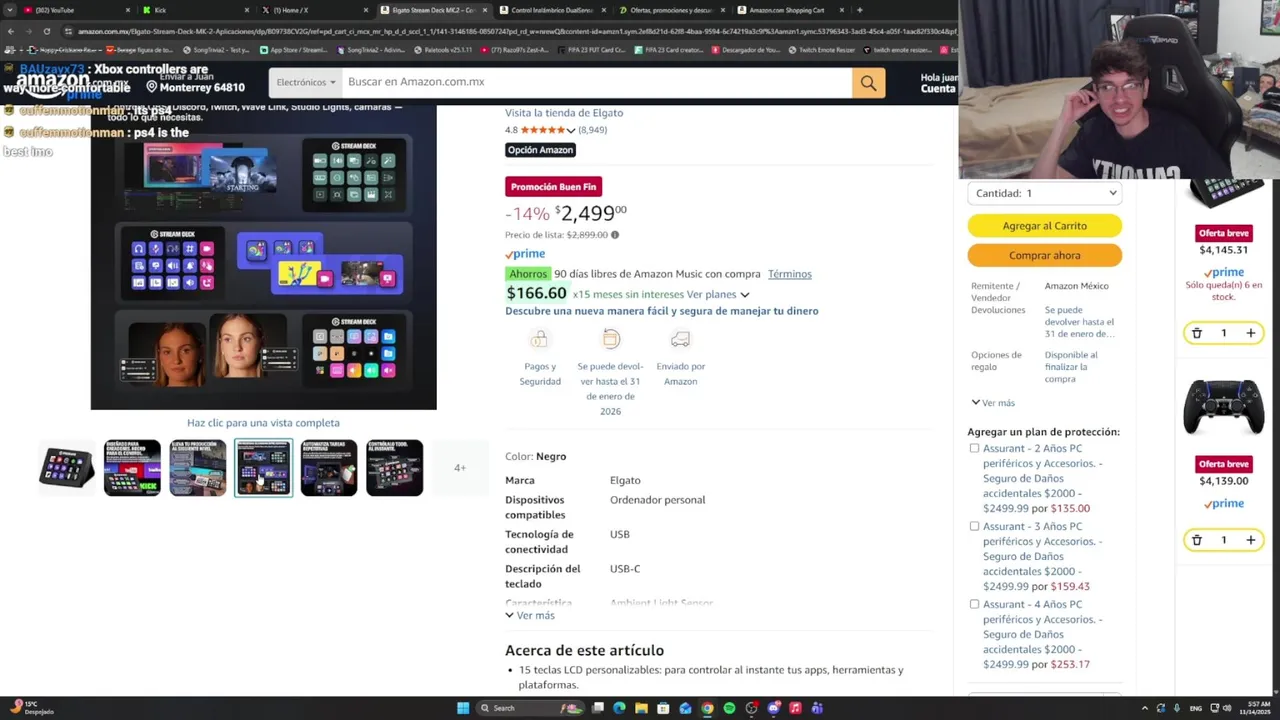Open Google Chrome from the taskbar

point(707,708)
